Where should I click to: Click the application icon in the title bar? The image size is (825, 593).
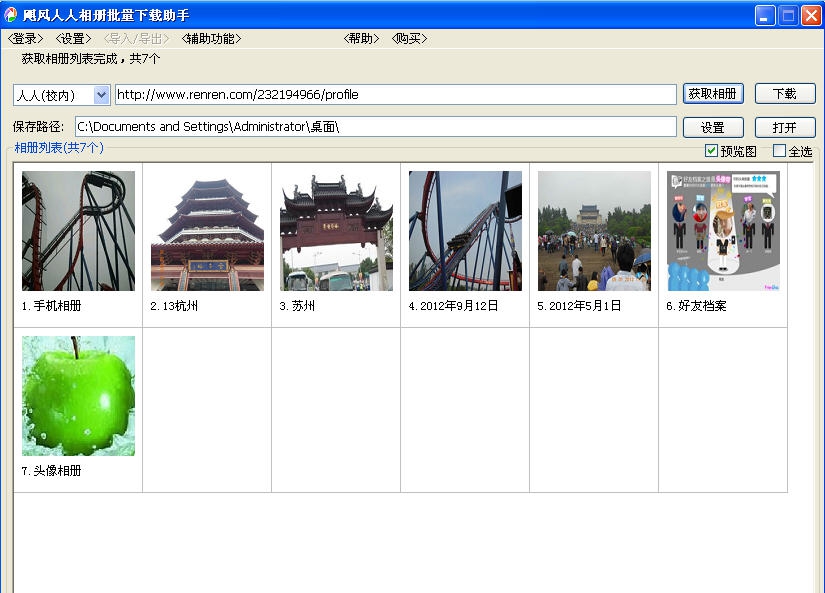[10, 14]
